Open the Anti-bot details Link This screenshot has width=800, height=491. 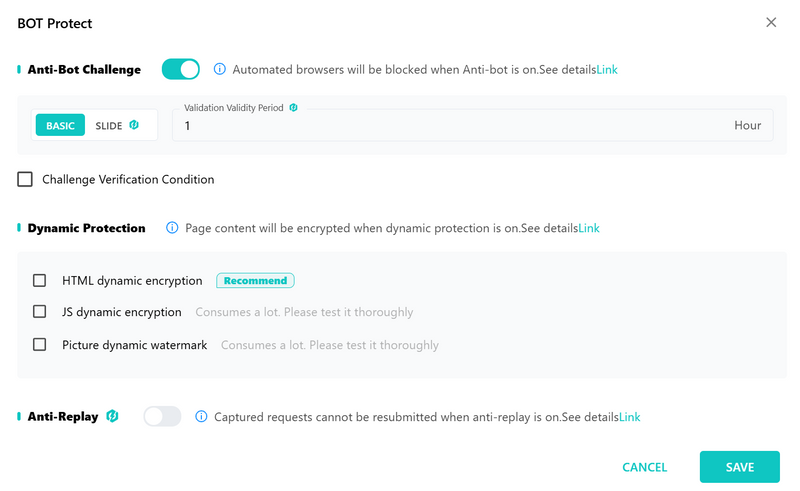[x=607, y=69]
